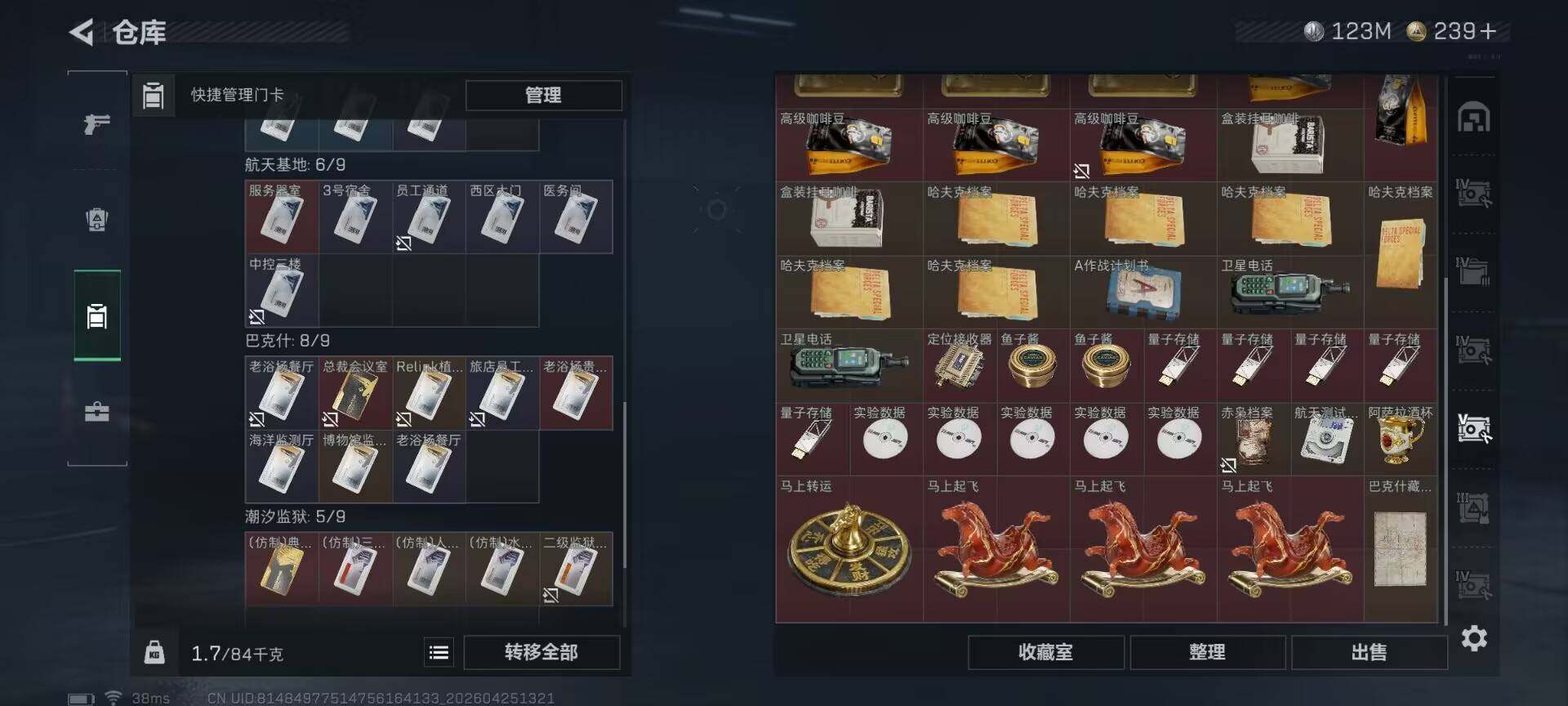The width and height of the screenshot is (1568, 706).
Task: Click the 管理 button for keycards
Action: click(x=543, y=95)
